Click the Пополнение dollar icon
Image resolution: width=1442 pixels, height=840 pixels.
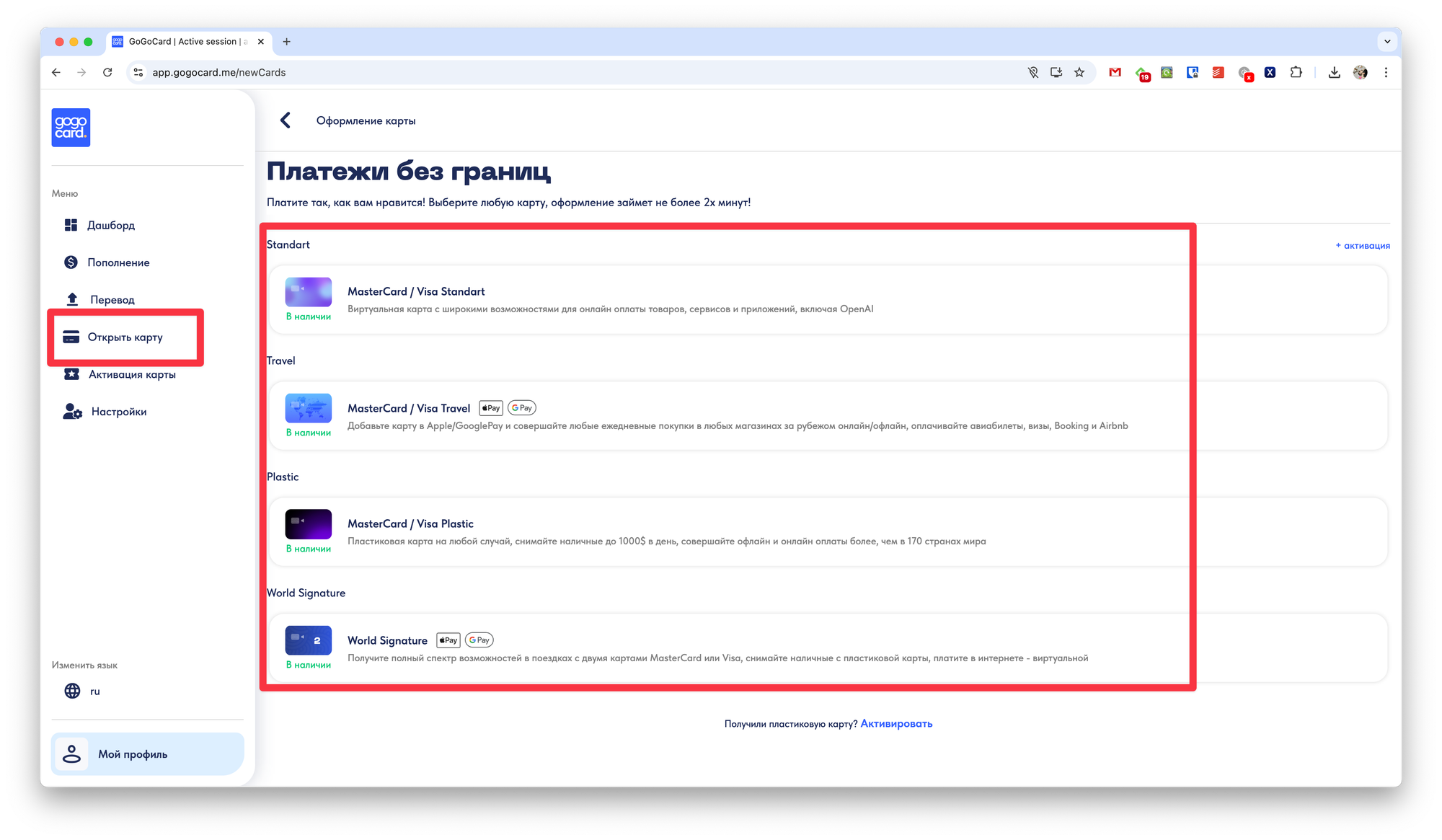point(71,262)
